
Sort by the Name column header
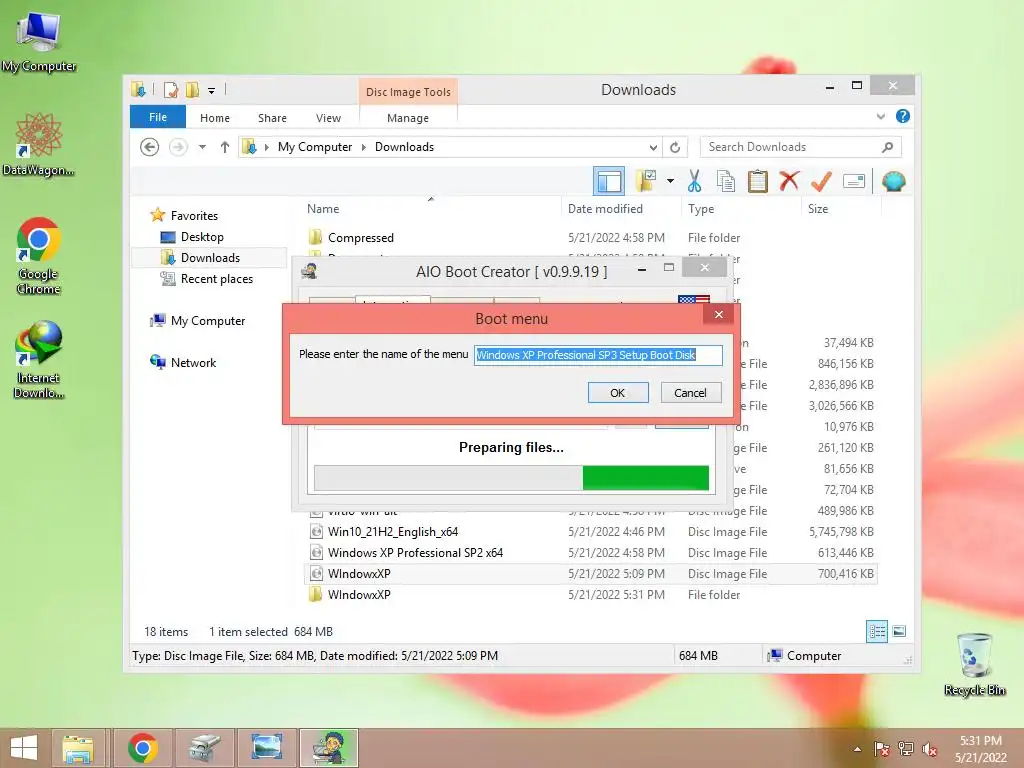[323, 209]
